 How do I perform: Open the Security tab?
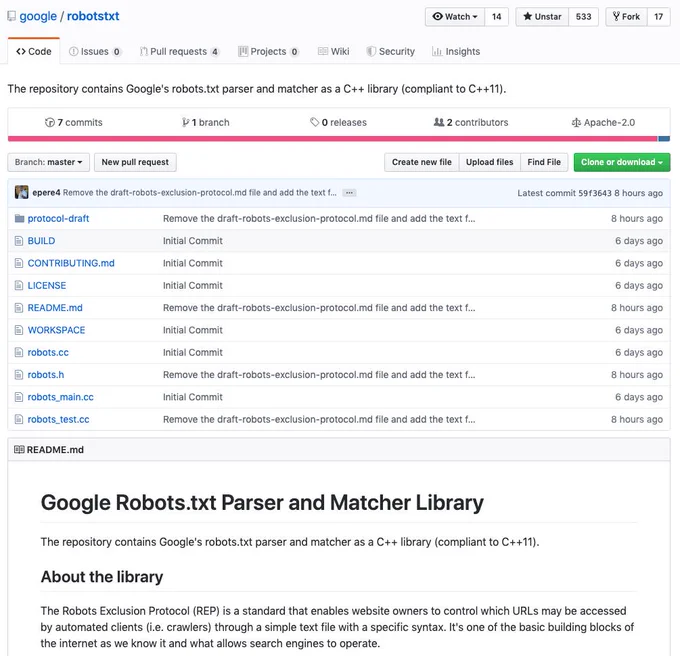click(391, 51)
